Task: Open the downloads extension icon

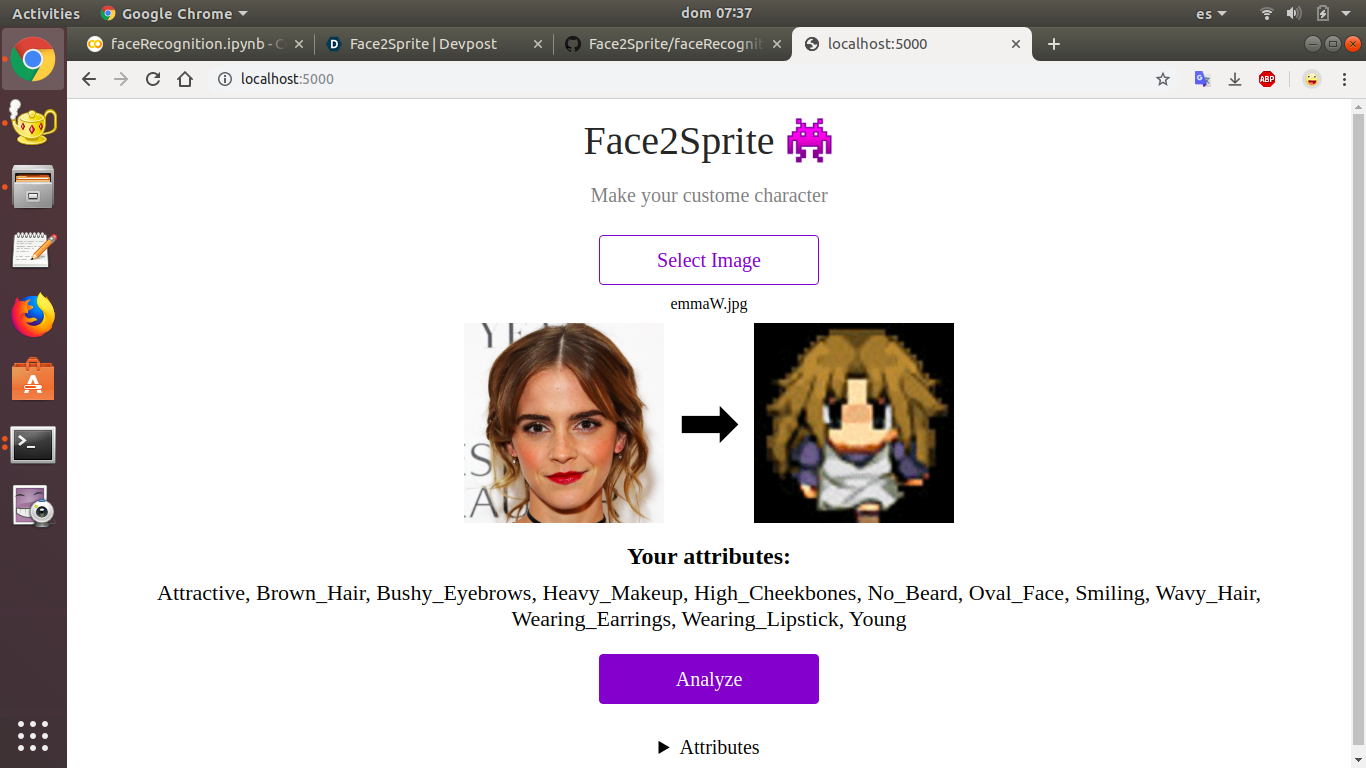Action: (1235, 79)
